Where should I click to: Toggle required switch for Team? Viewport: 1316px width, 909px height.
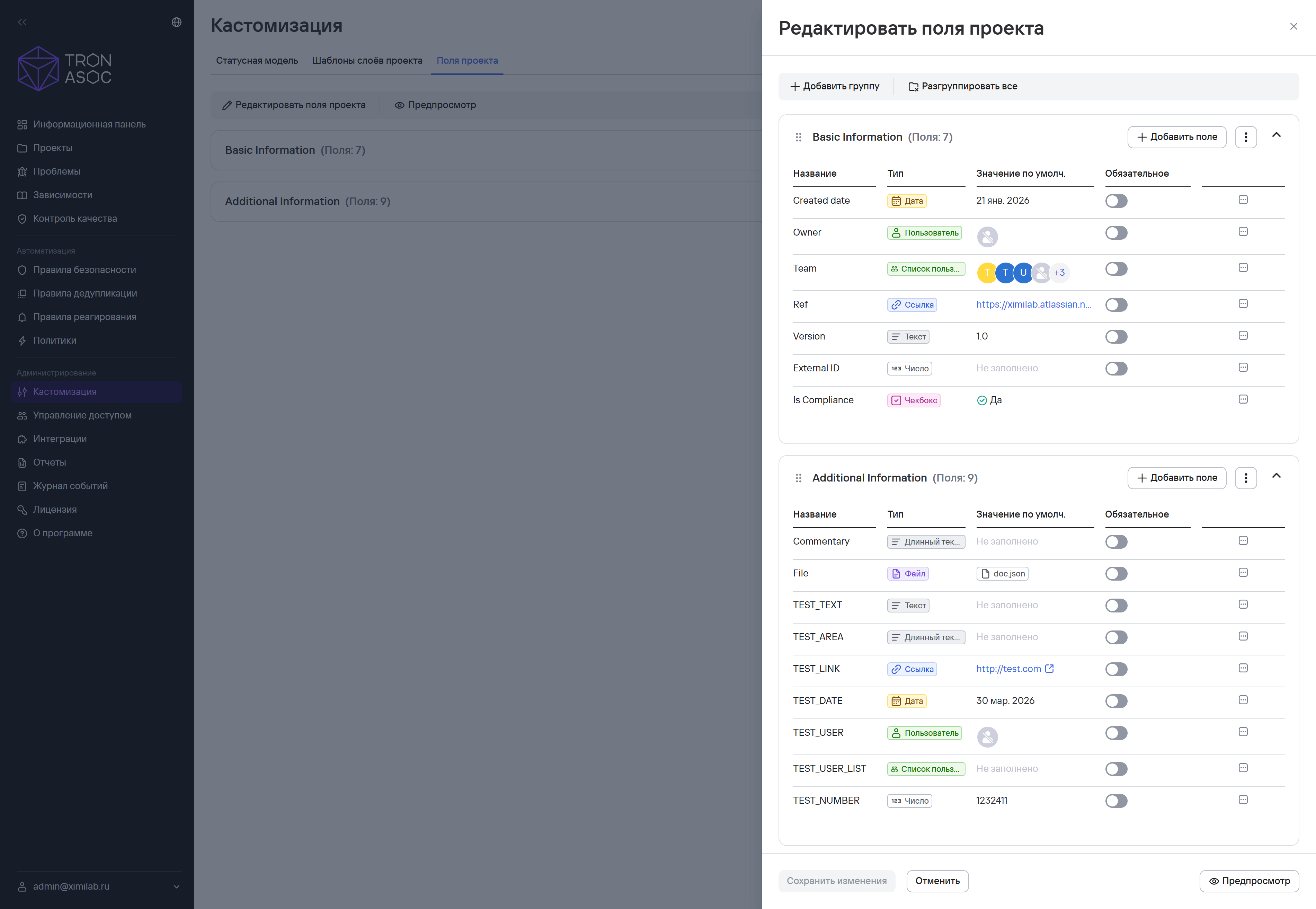pos(1116,269)
